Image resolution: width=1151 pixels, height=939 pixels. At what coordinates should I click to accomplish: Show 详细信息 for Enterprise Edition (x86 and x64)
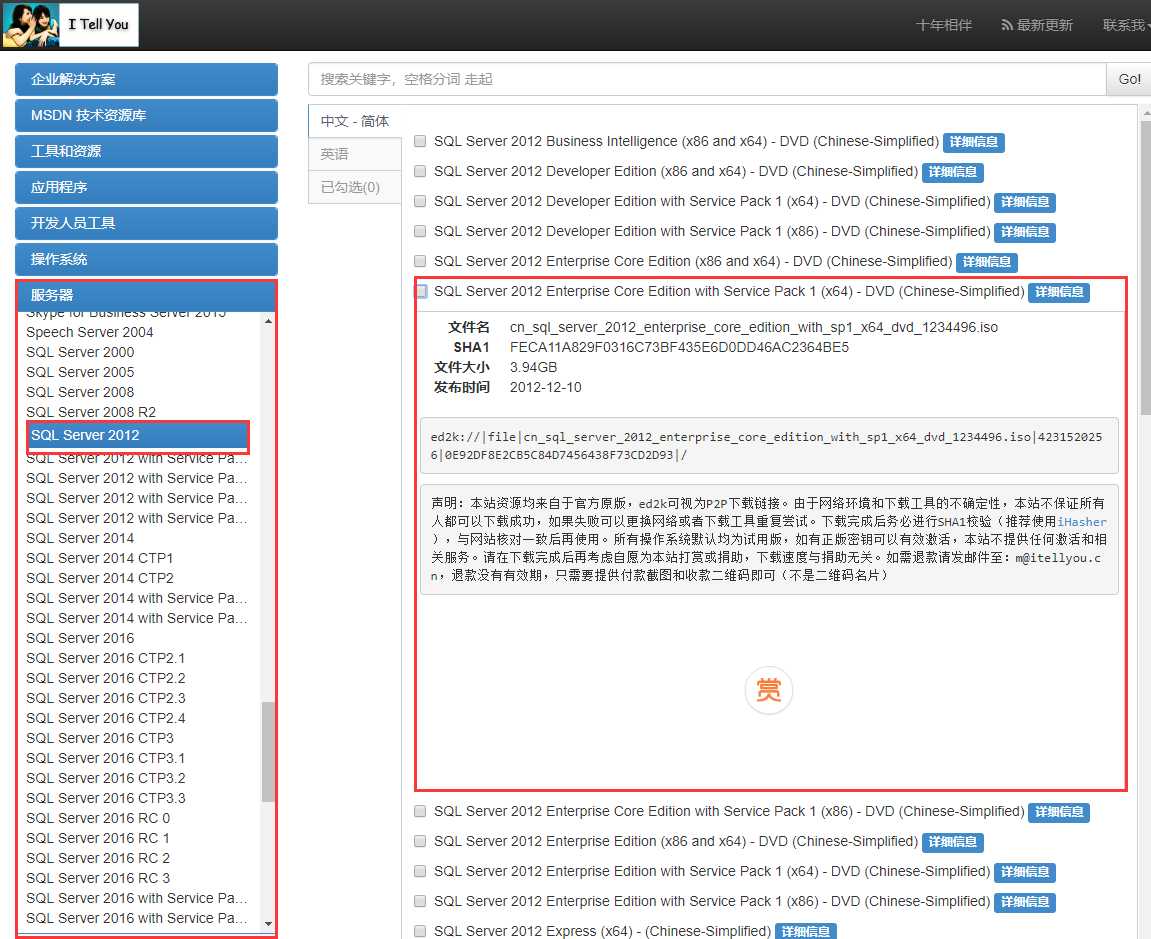[952, 843]
